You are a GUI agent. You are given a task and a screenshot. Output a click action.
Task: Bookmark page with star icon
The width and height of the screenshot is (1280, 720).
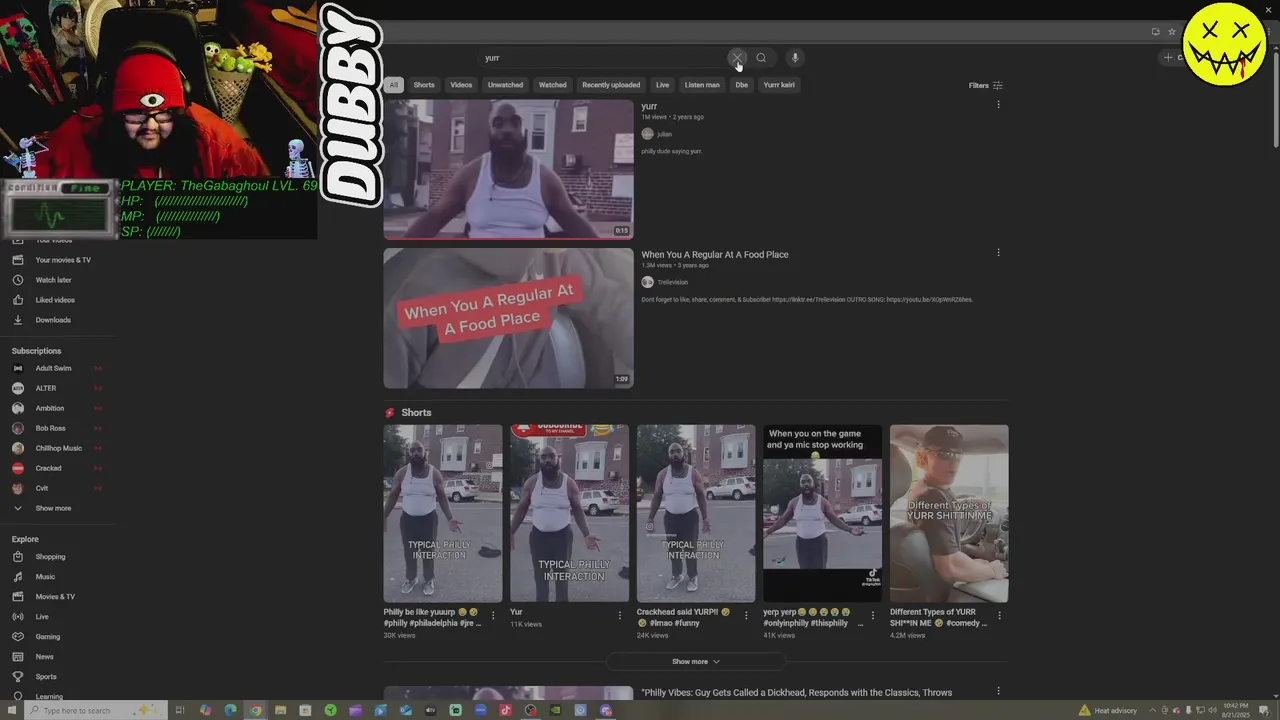click(x=1172, y=32)
